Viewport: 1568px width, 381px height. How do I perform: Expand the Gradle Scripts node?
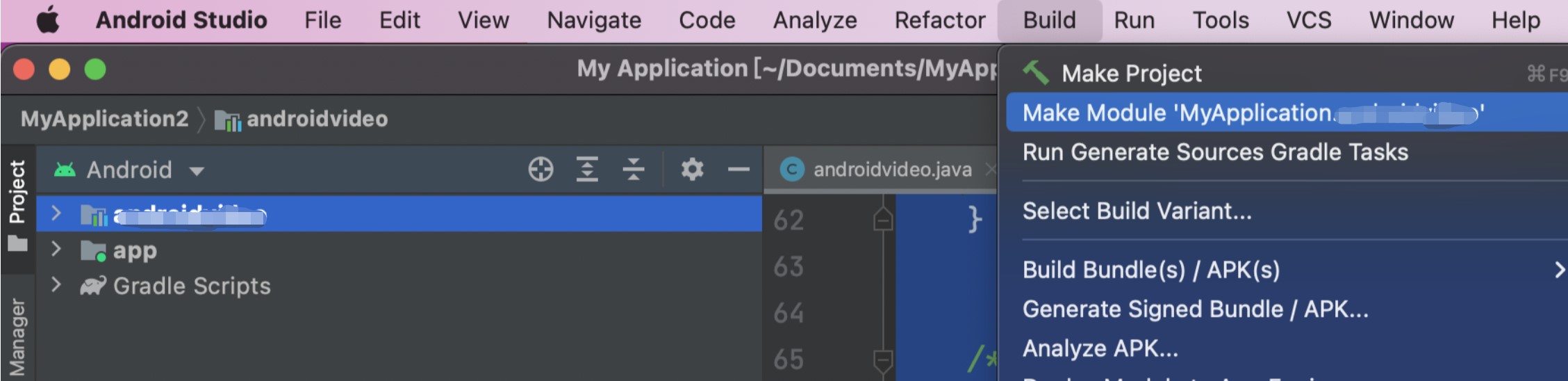[x=56, y=284]
